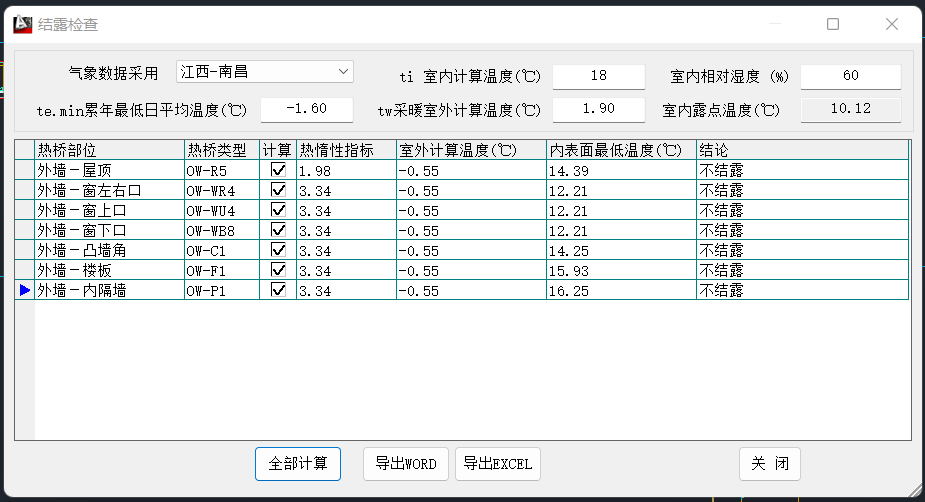The height and width of the screenshot is (502, 925).
Task: Close dialog with the title bar X
Action: [x=892, y=25]
